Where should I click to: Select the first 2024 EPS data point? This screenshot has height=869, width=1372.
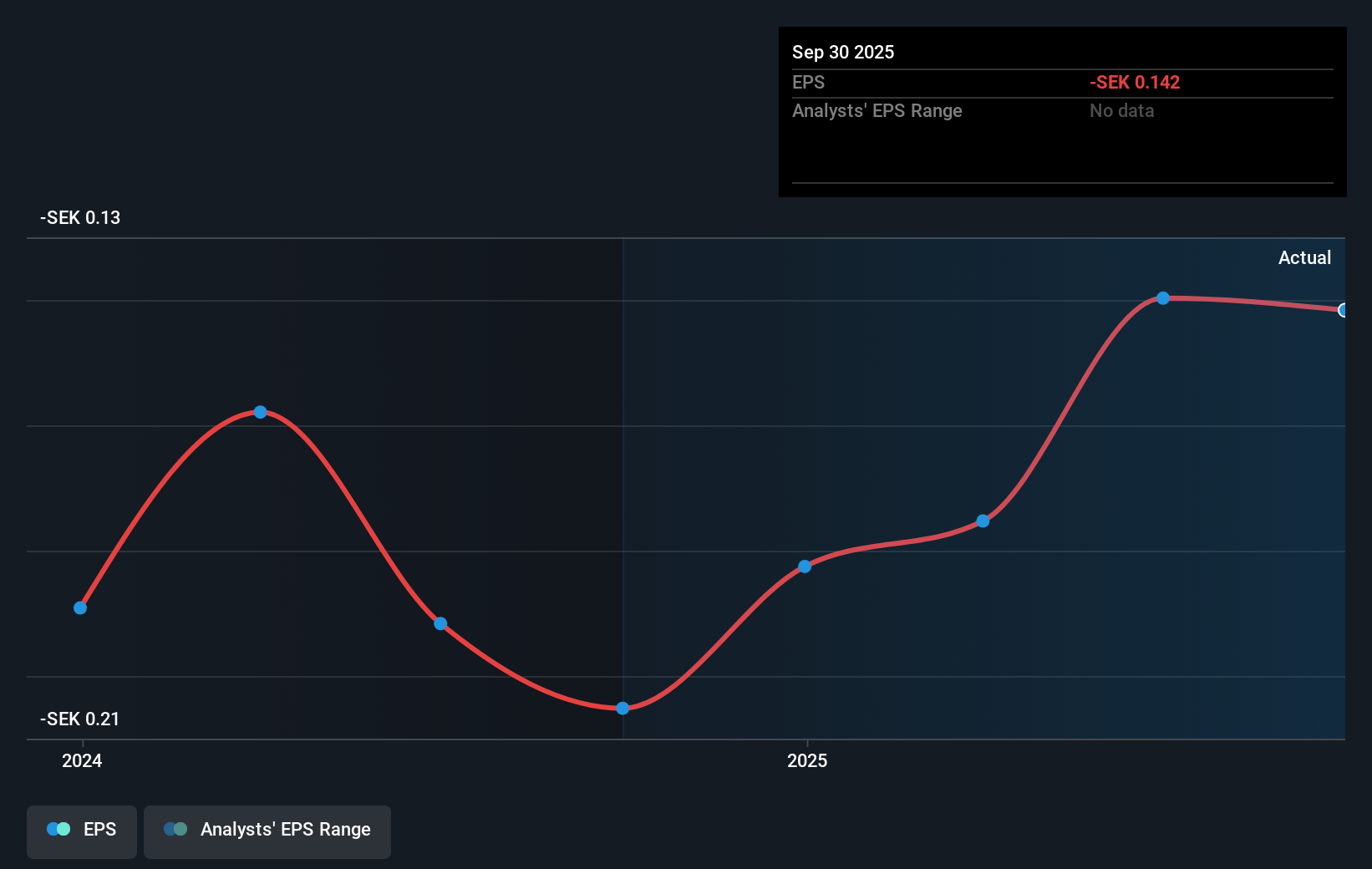[80, 607]
